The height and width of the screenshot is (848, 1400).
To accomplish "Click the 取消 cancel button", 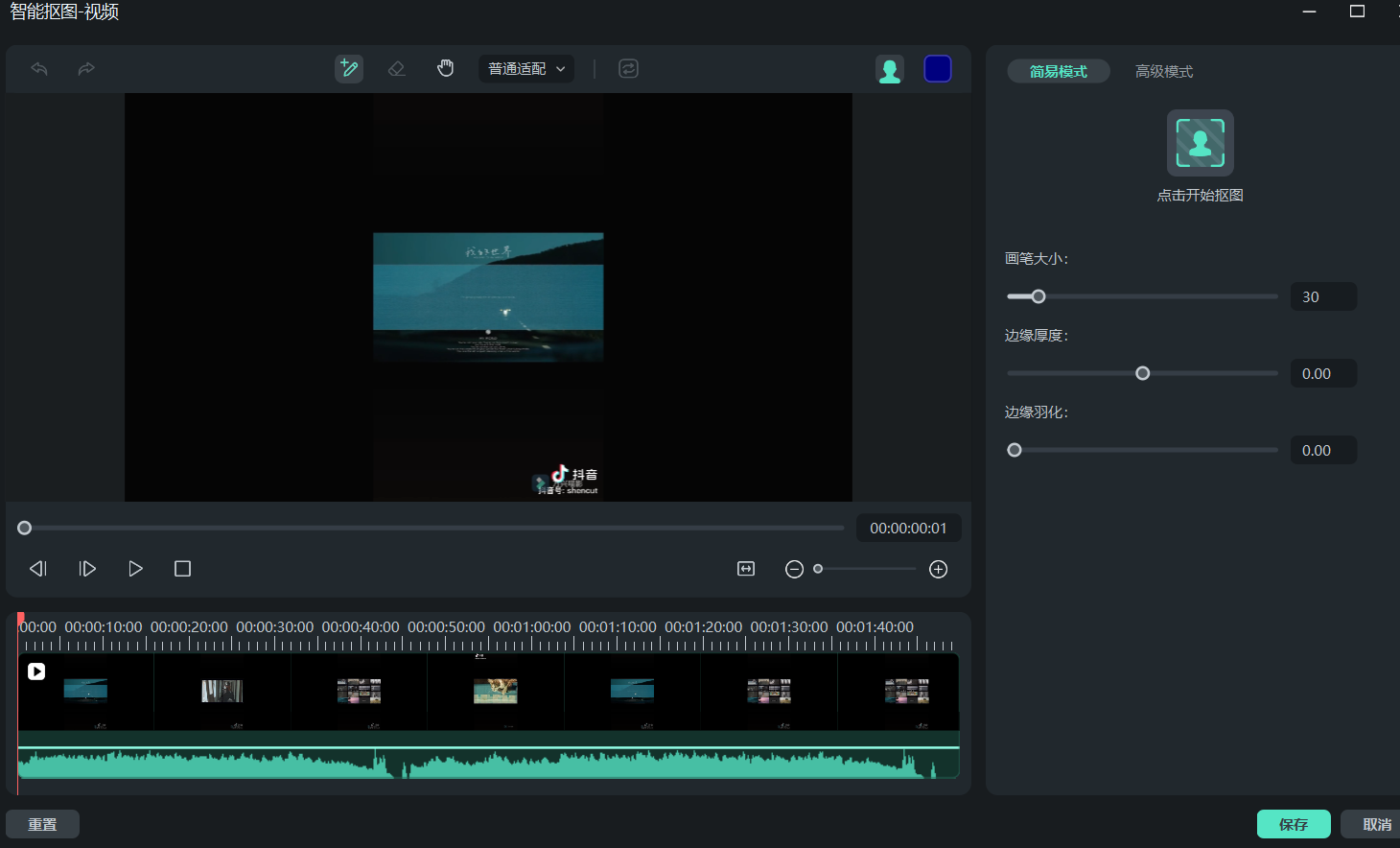I will tap(1376, 824).
